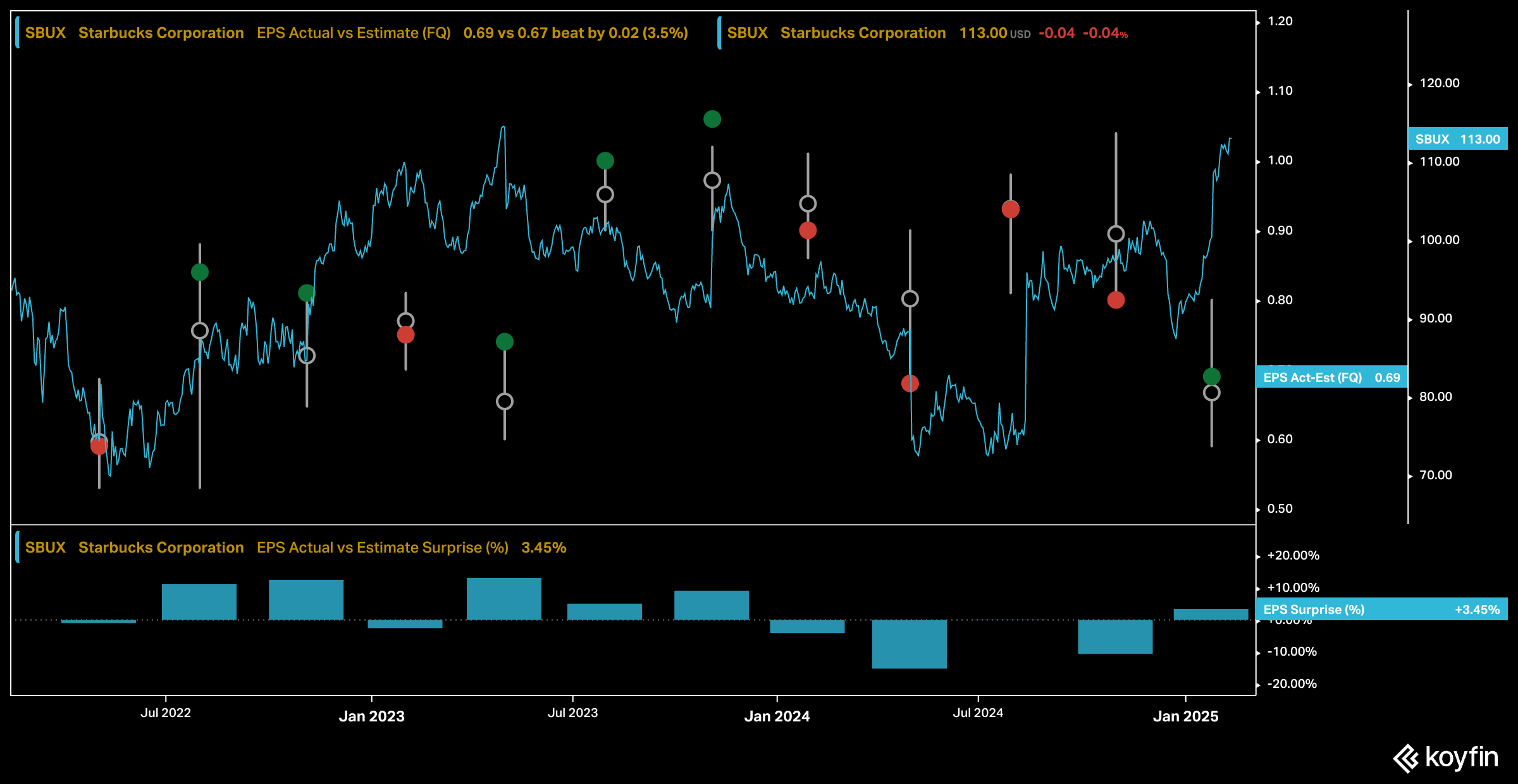Viewport: 1518px width, 784px height.
Task: Click the latest positive surprise bar at +3.45%
Action: (1211, 615)
